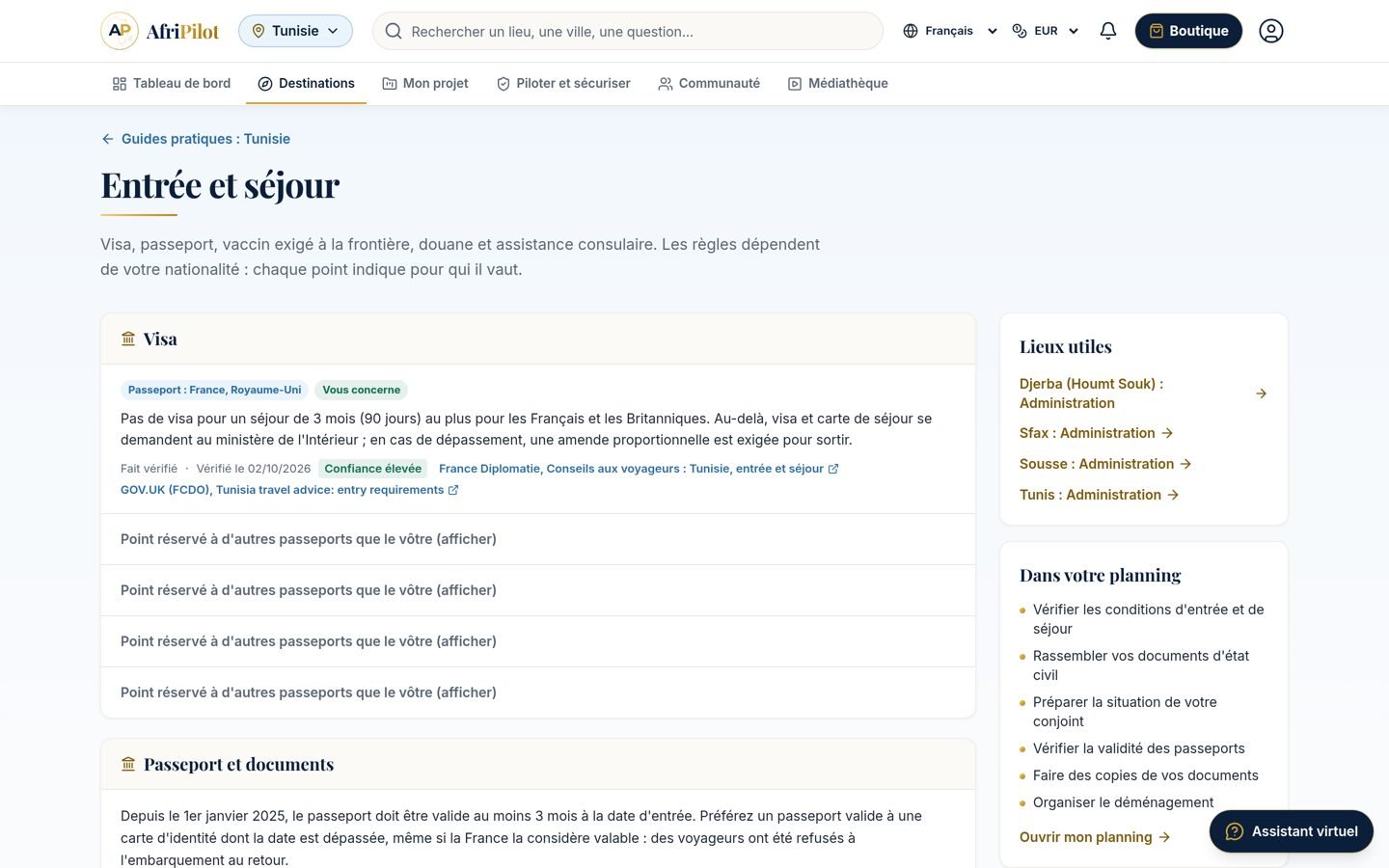This screenshot has height=868, width=1389.
Task: Click the EUR currency coins icon
Action: [x=1020, y=31]
